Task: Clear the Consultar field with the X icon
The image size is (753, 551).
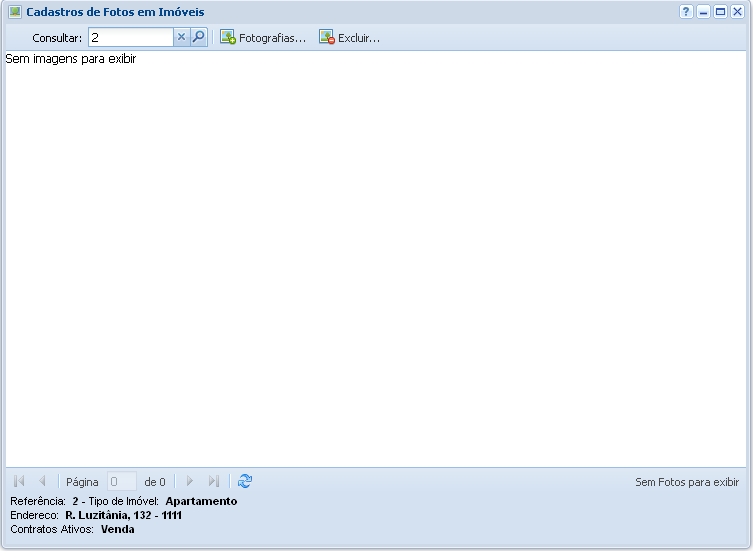Action: click(181, 37)
